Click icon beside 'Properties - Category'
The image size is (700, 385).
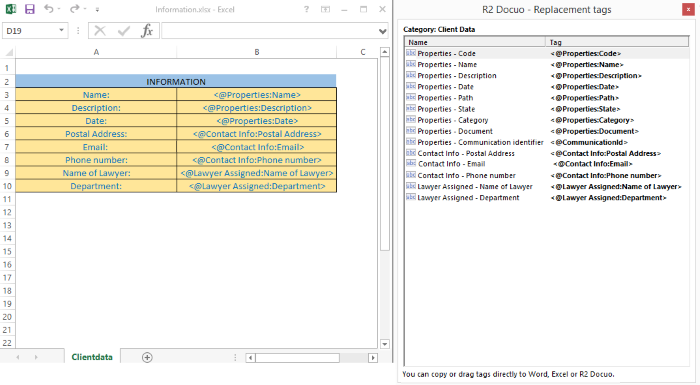coord(411,120)
